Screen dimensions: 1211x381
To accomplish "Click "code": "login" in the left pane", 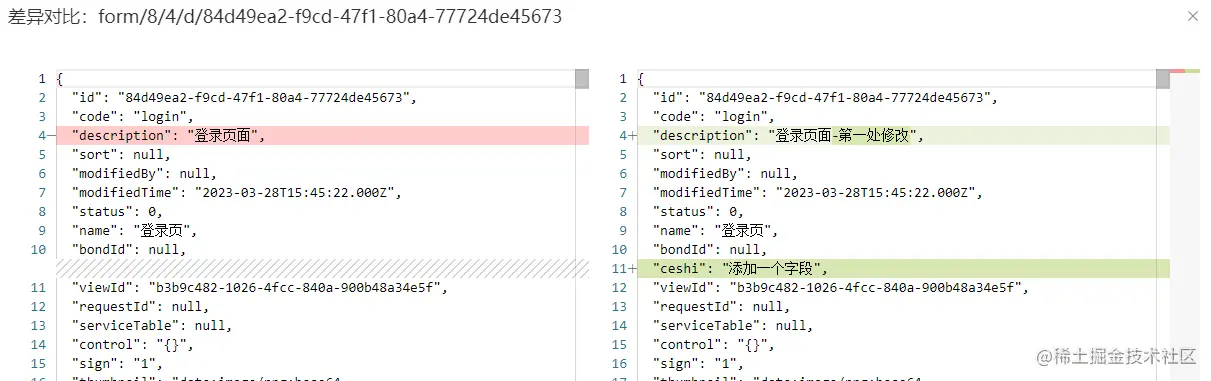I will 133,116.
